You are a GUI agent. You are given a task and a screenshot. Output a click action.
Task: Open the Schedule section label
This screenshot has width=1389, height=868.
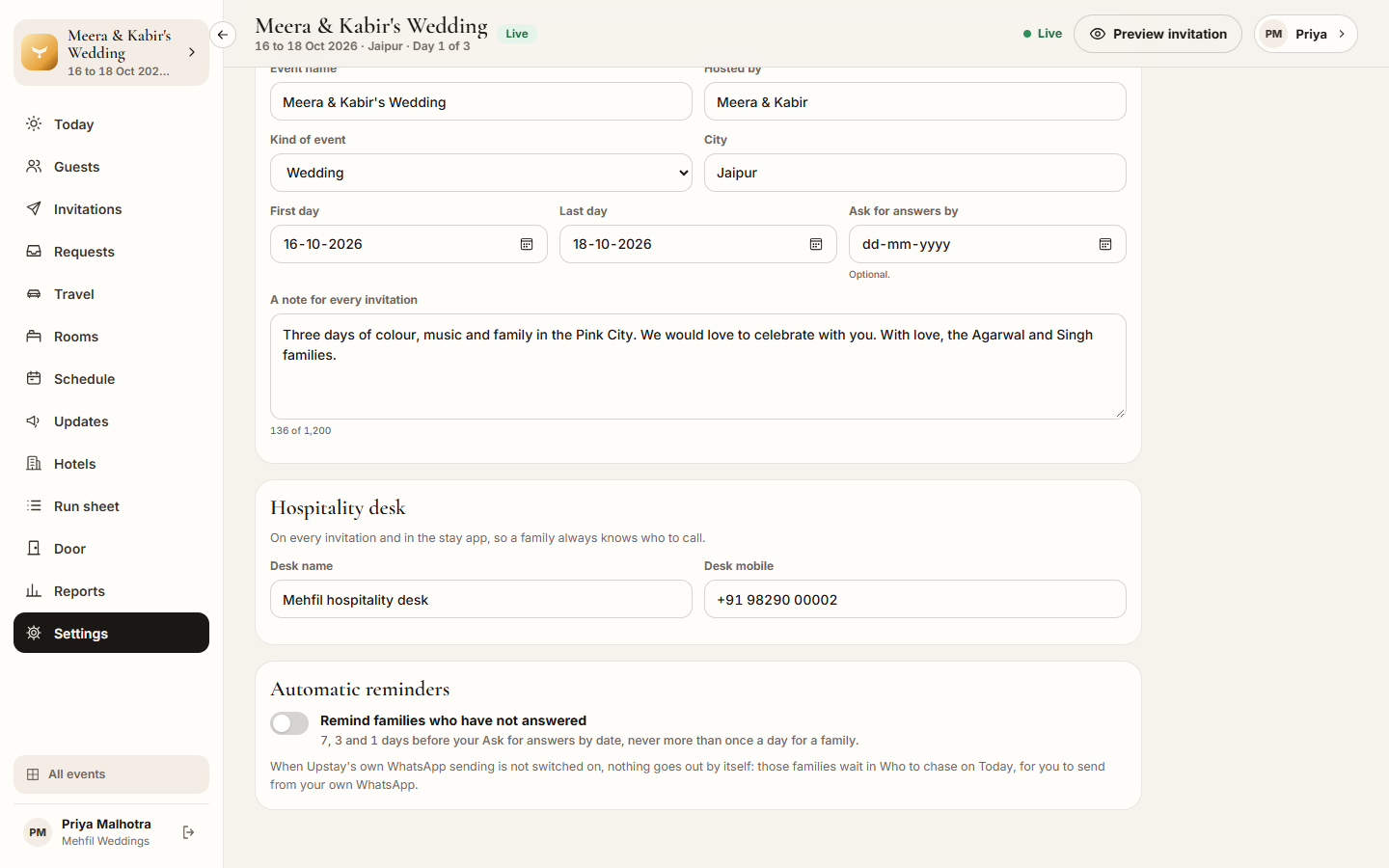pos(85,379)
